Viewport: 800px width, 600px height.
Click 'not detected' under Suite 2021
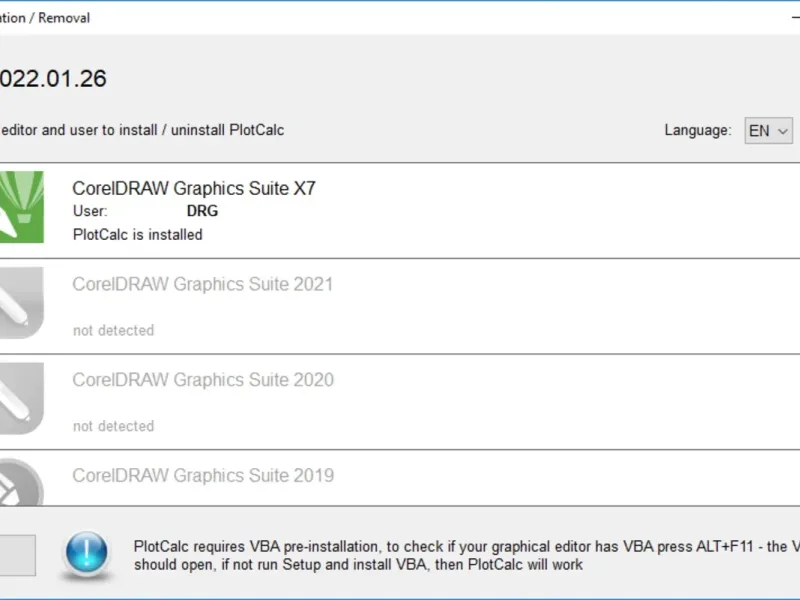coord(113,331)
